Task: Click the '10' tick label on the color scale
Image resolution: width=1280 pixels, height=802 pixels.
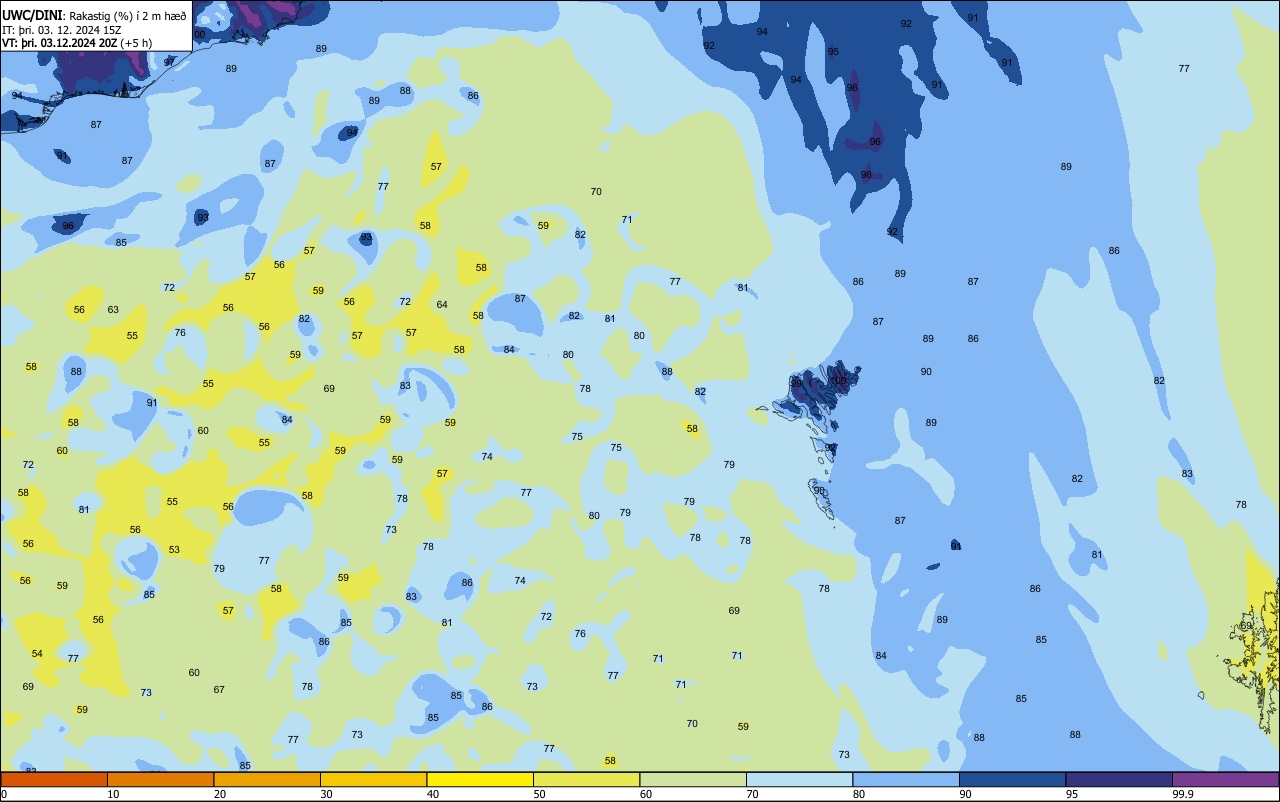Action: (114, 794)
